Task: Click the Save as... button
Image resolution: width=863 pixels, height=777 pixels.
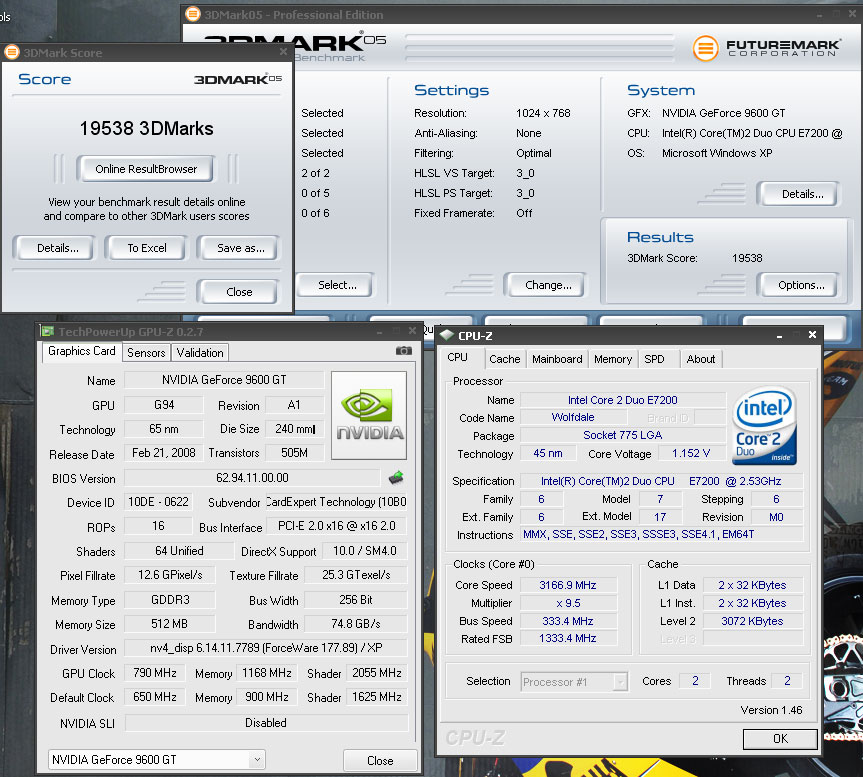Action: (x=241, y=248)
